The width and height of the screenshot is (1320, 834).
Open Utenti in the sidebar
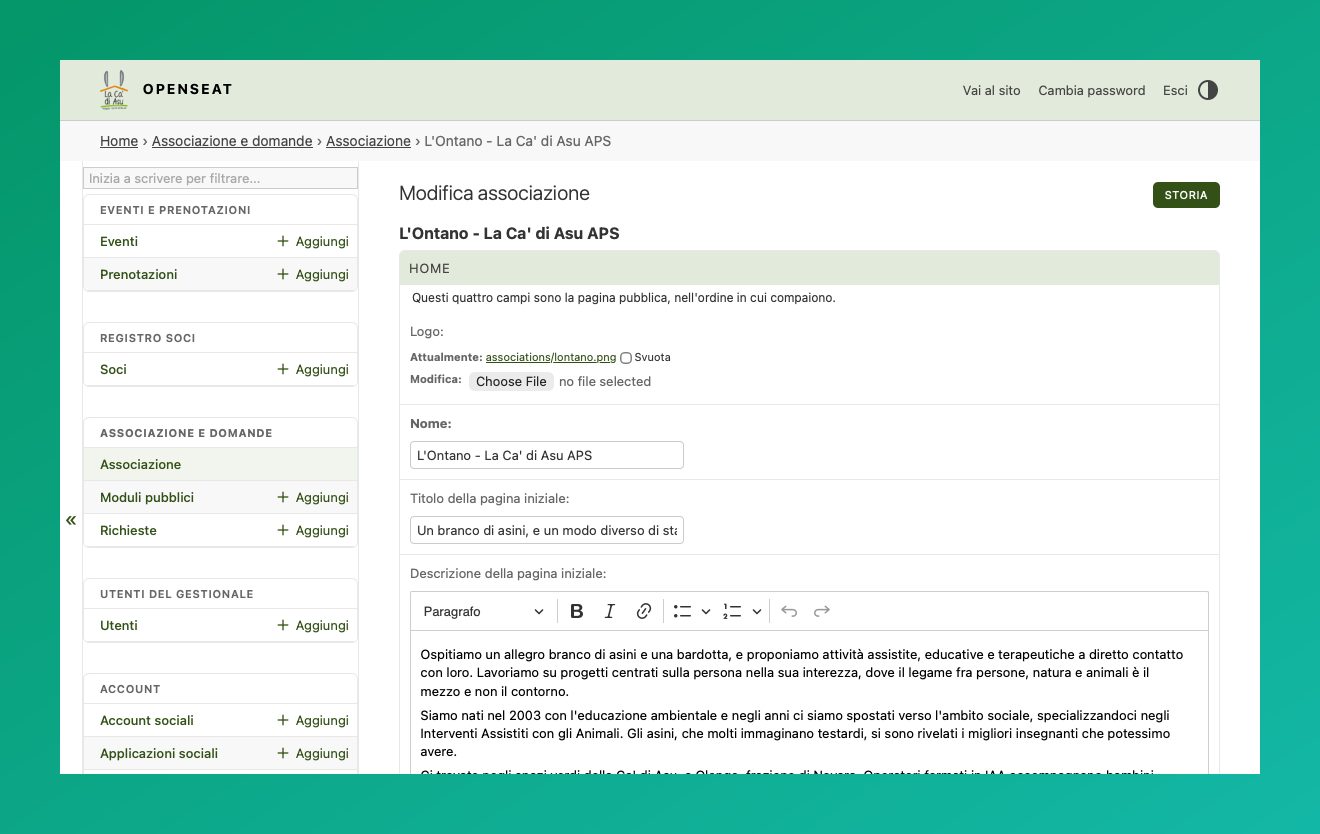119,625
